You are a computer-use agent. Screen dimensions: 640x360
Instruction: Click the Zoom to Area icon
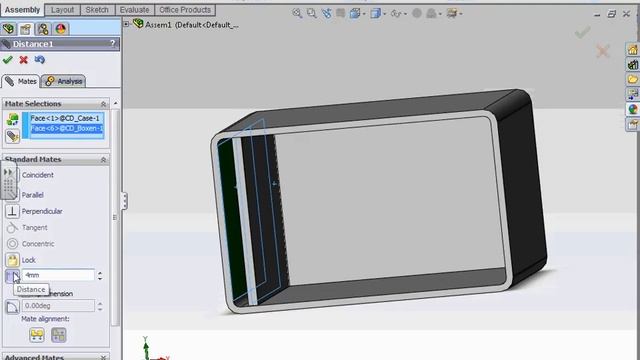tap(311, 13)
